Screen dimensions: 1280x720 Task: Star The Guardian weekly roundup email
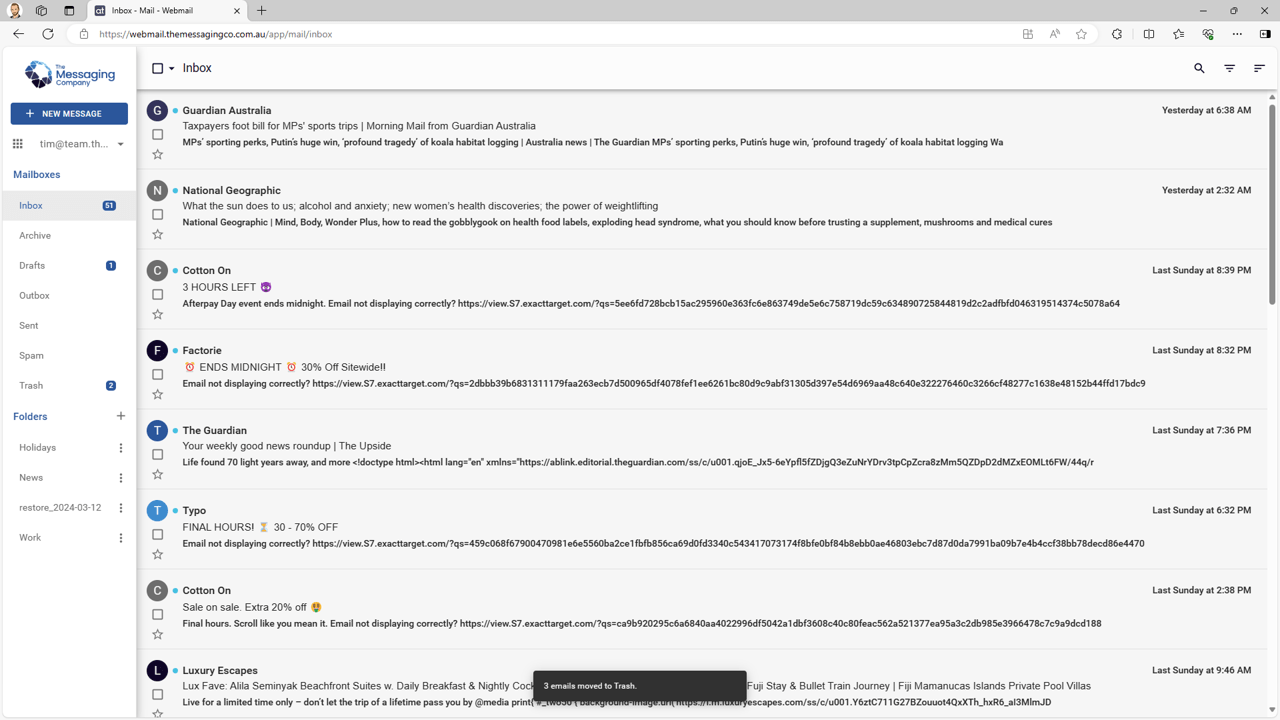[157, 474]
